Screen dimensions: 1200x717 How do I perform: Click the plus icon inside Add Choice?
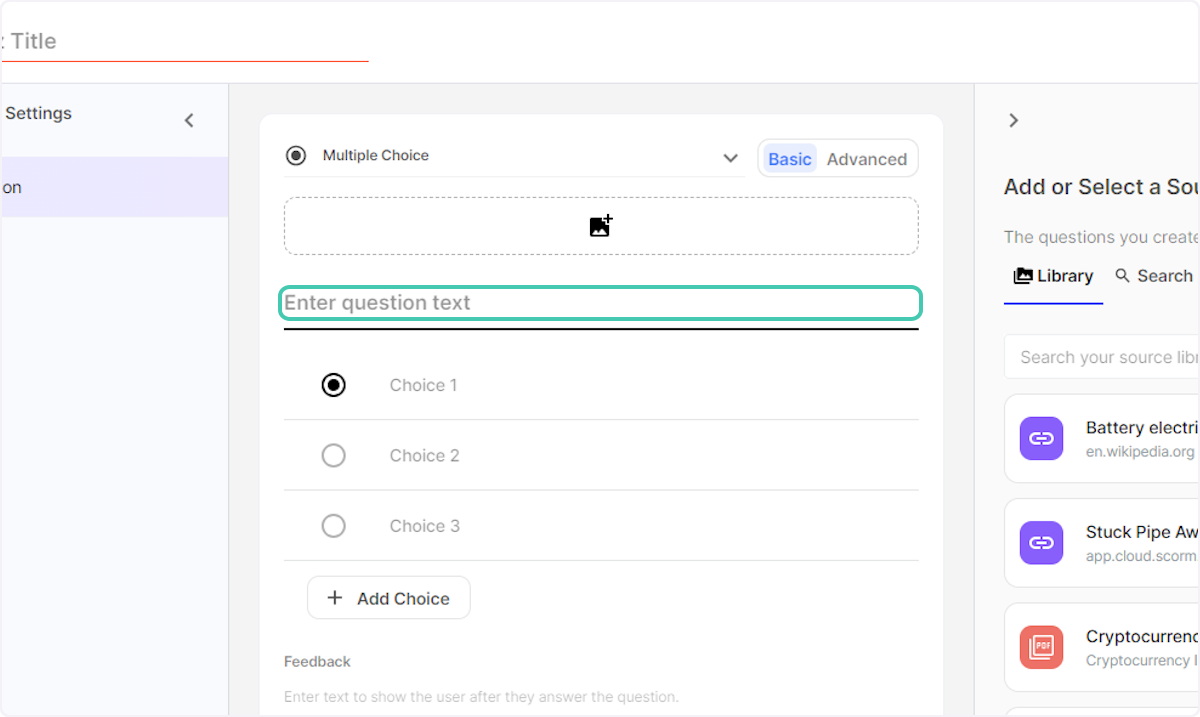tap(334, 597)
